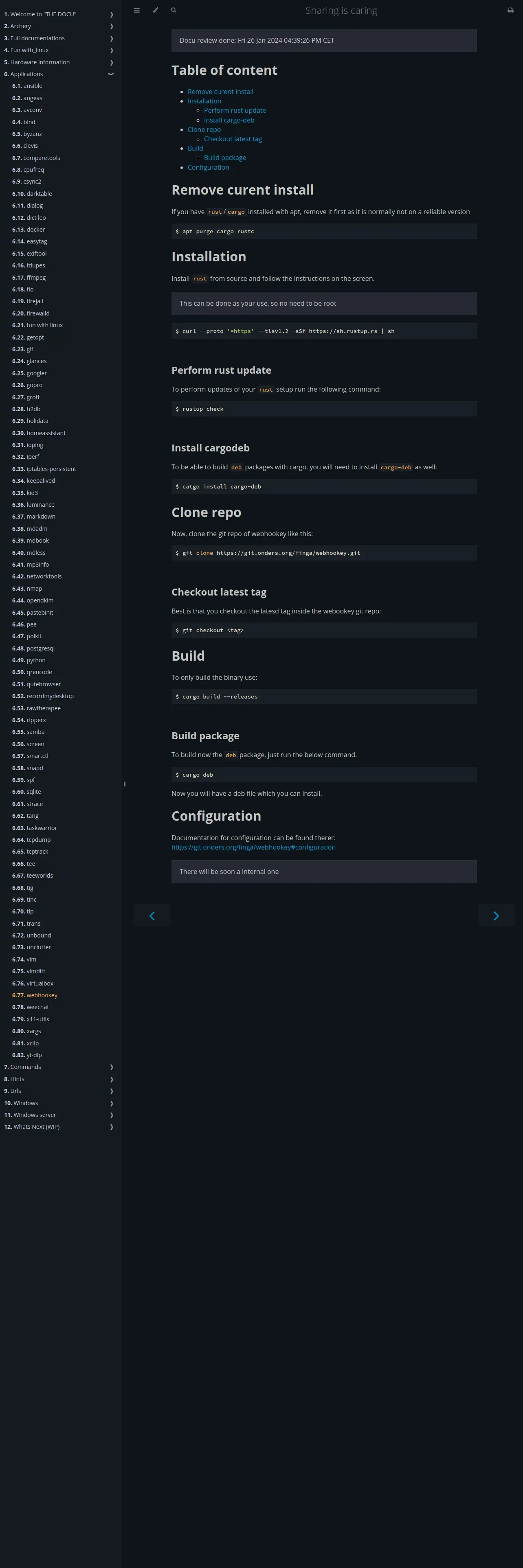Jump to 'Remove curent install' section
523x1568 pixels.
click(220, 92)
